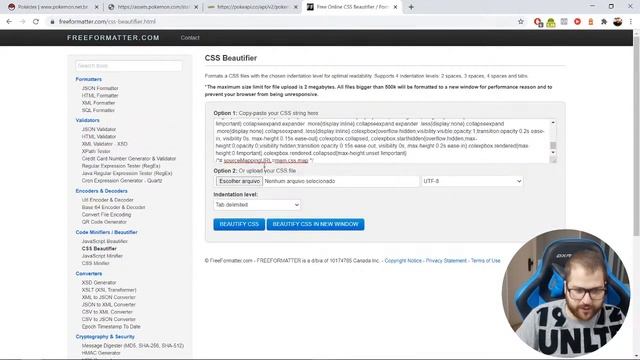This screenshot has height=360, width=640.
Task: Open HTML Formatter from the sidebar
Action: click(x=100, y=96)
